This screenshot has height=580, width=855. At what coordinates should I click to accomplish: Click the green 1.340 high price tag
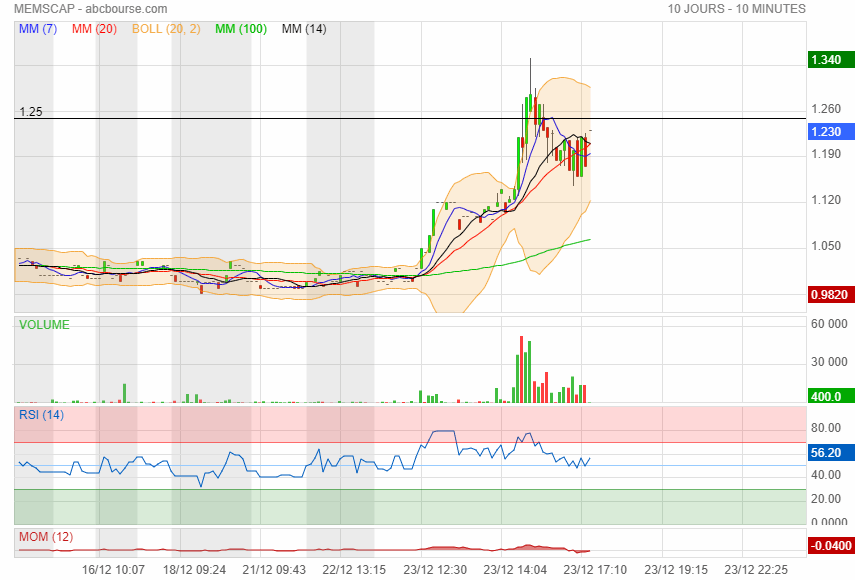click(831, 59)
